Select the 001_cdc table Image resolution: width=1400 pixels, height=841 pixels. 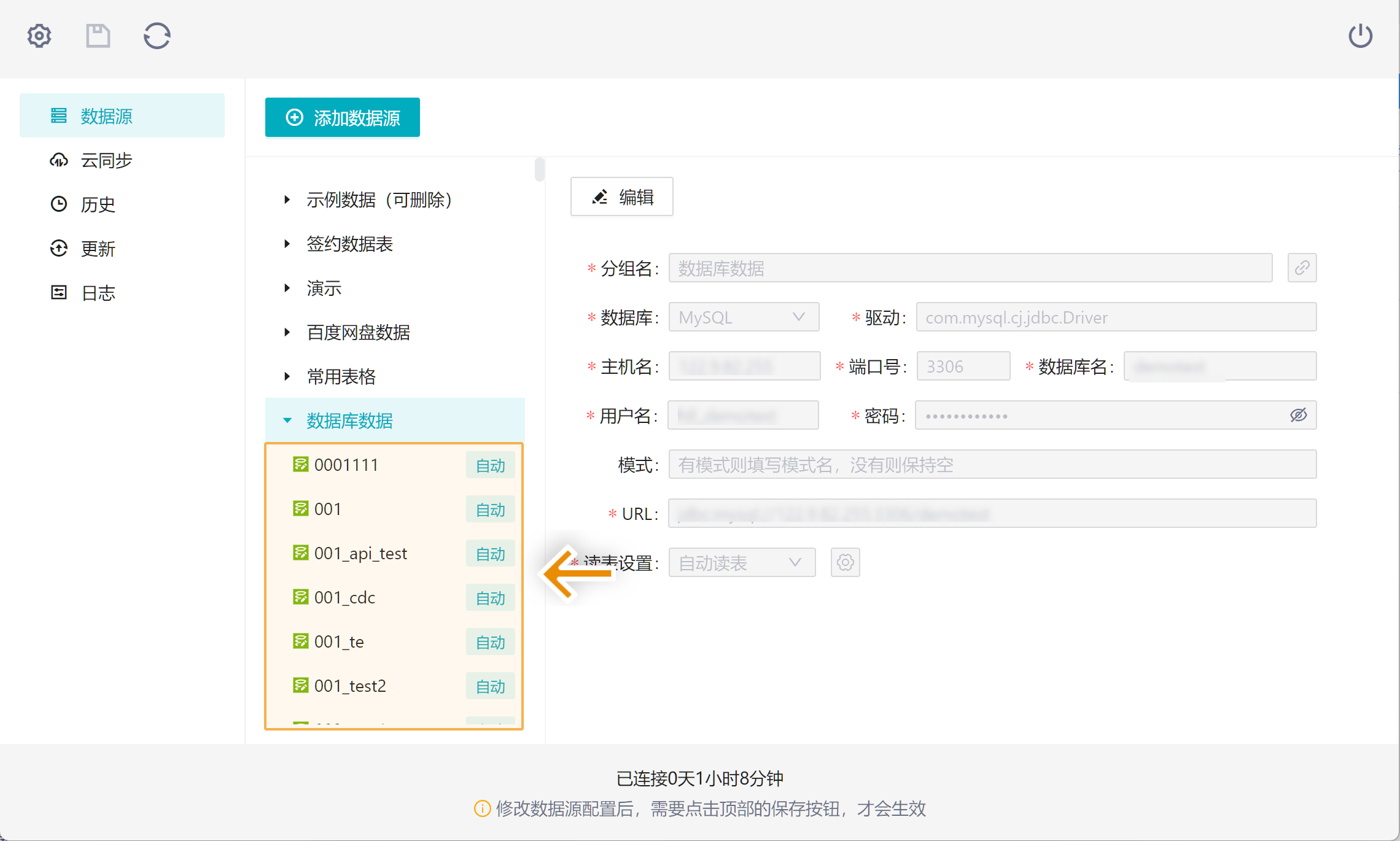(x=344, y=597)
